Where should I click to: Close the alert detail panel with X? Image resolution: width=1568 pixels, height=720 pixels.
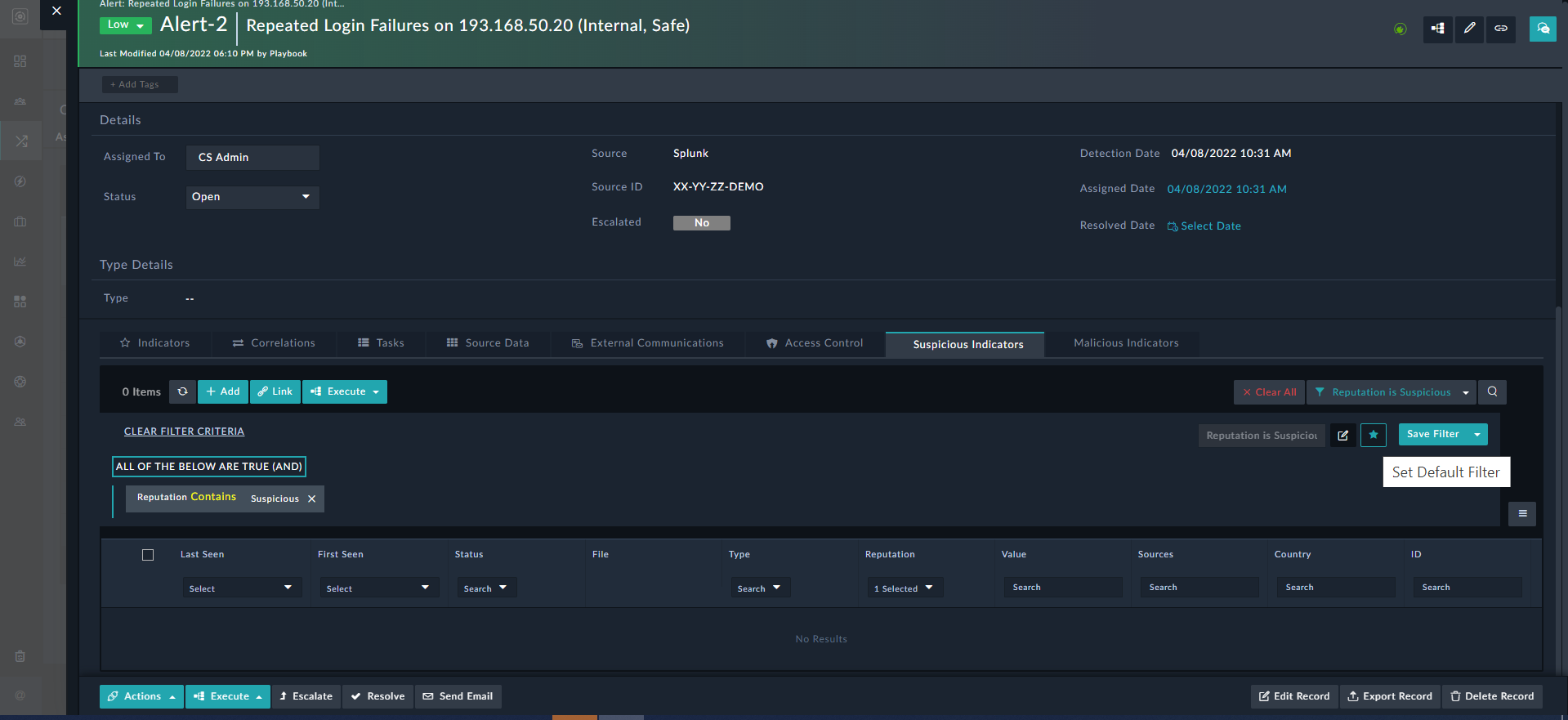[56, 11]
